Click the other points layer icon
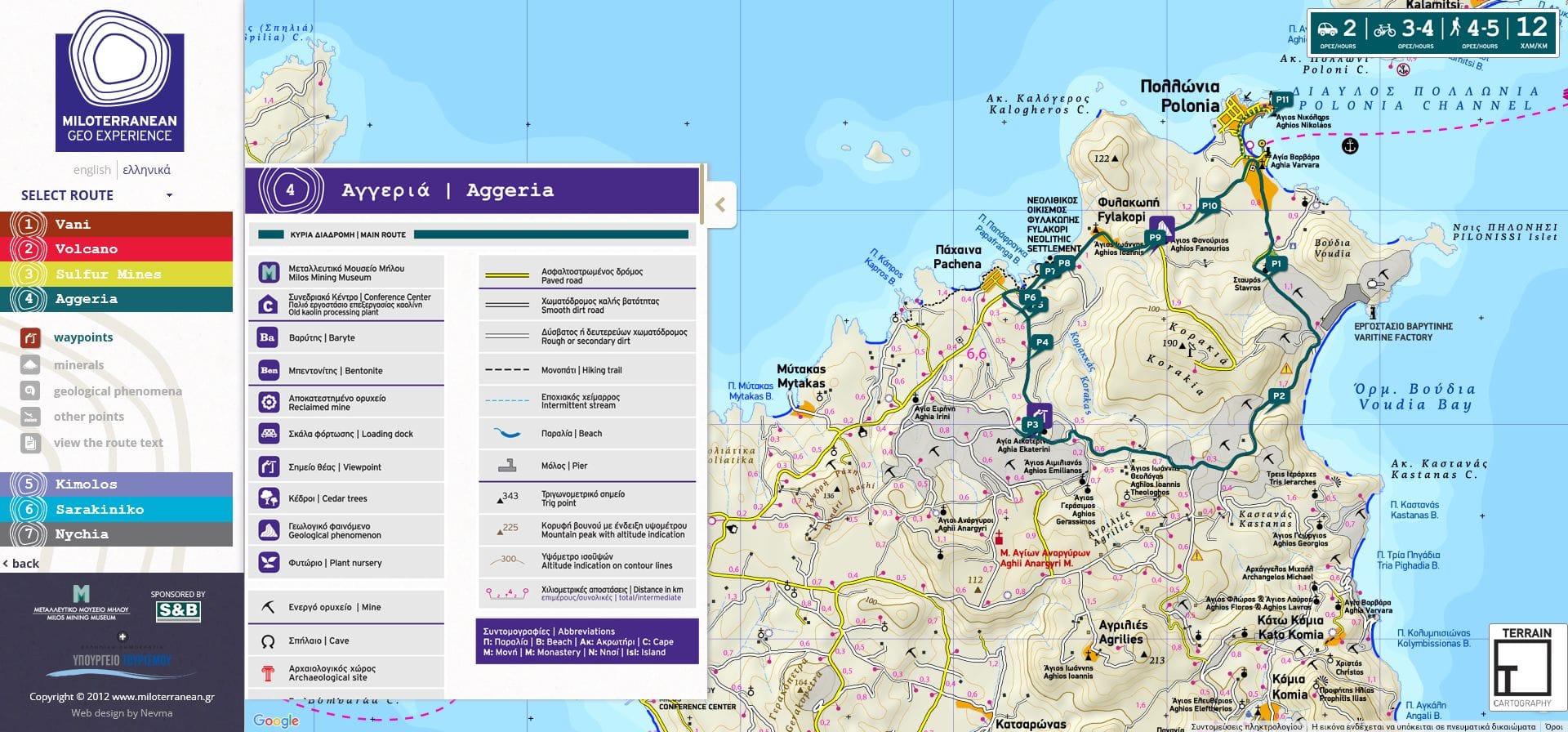This screenshot has width=1568, height=732. [x=30, y=417]
